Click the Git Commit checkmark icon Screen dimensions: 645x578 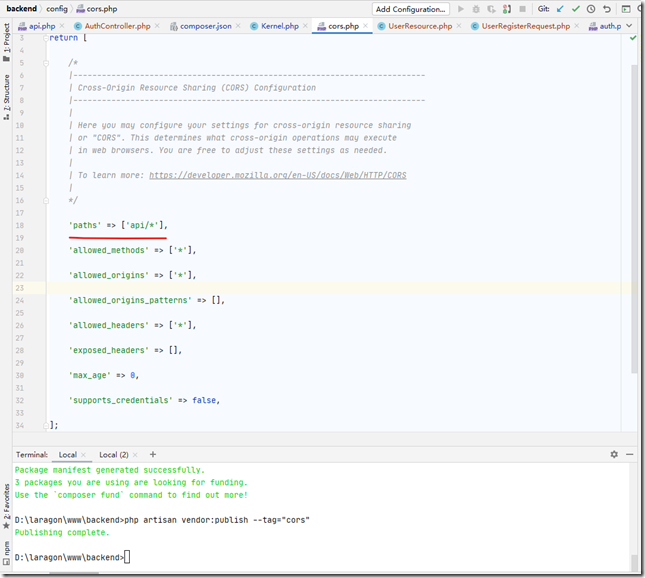pyautogui.click(x=575, y=9)
